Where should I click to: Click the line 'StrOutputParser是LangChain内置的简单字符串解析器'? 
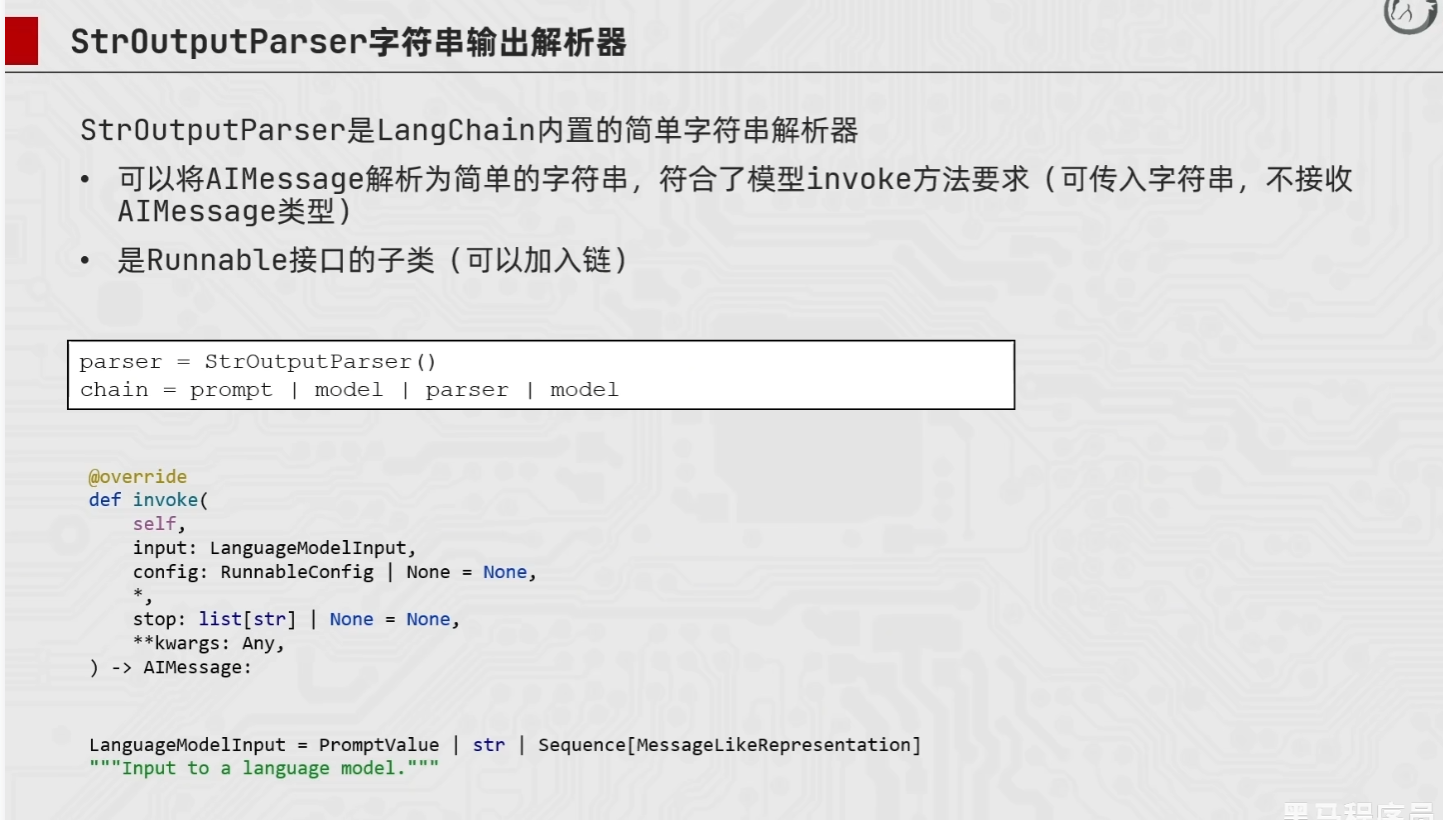click(469, 131)
